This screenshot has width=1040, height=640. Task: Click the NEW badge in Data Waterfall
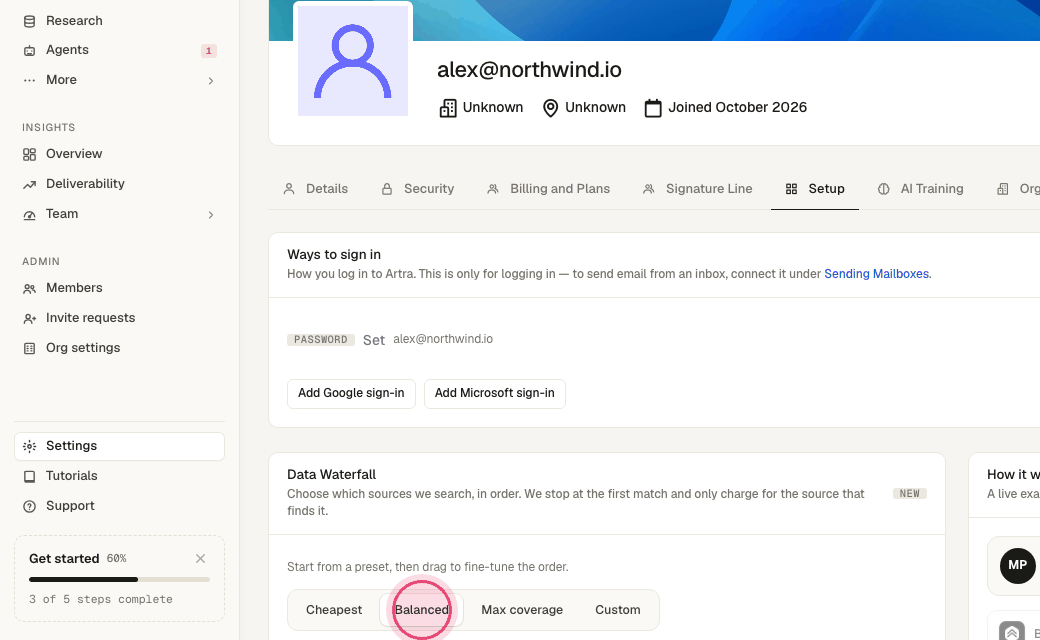(909, 494)
